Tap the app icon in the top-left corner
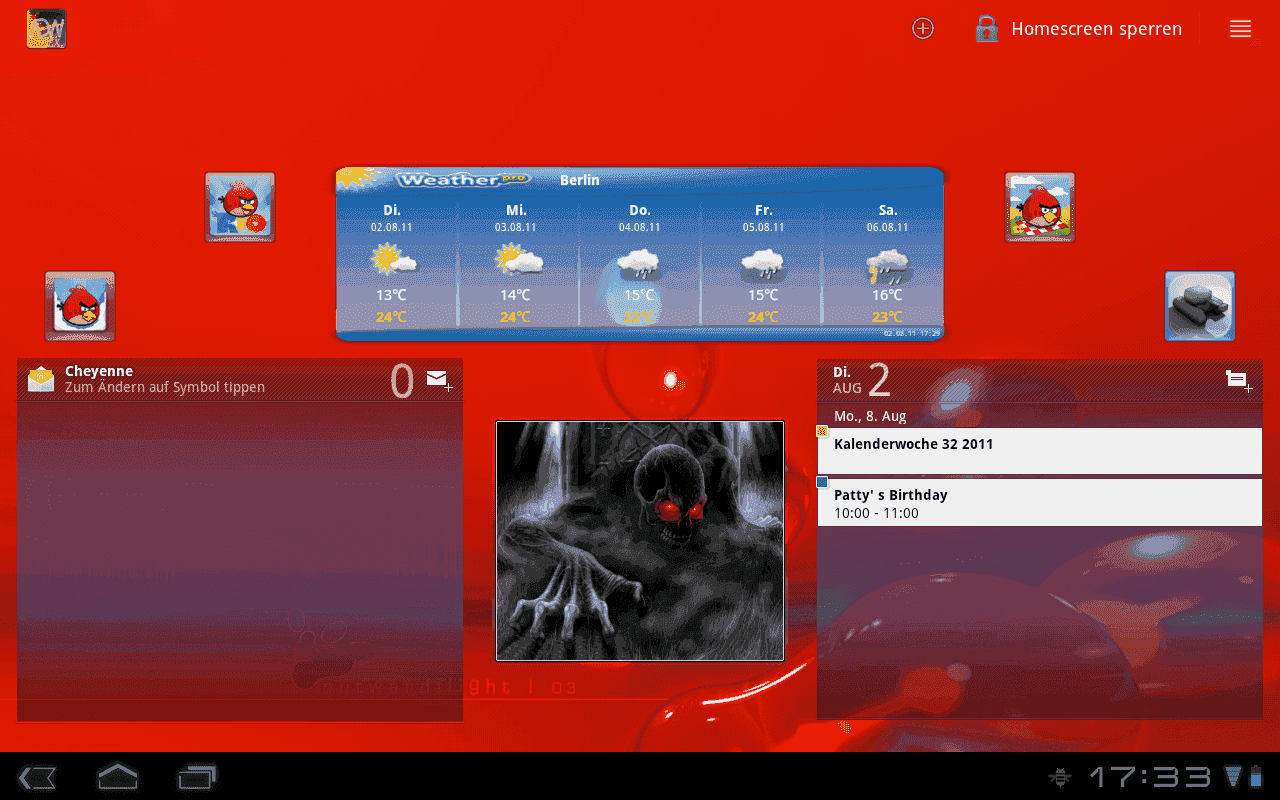 tap(46, 29)
